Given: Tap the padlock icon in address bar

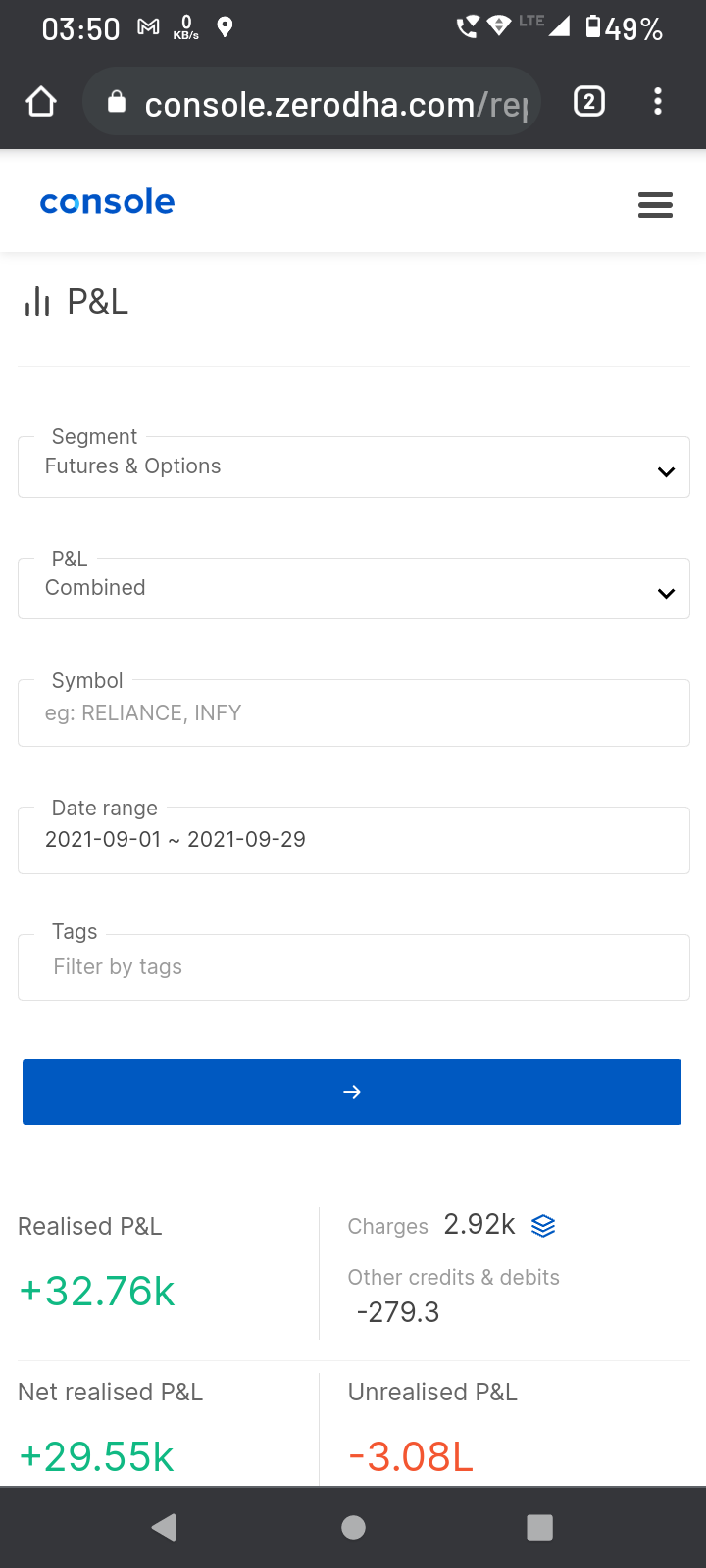Looking at the screenshot, I should 117,102.
